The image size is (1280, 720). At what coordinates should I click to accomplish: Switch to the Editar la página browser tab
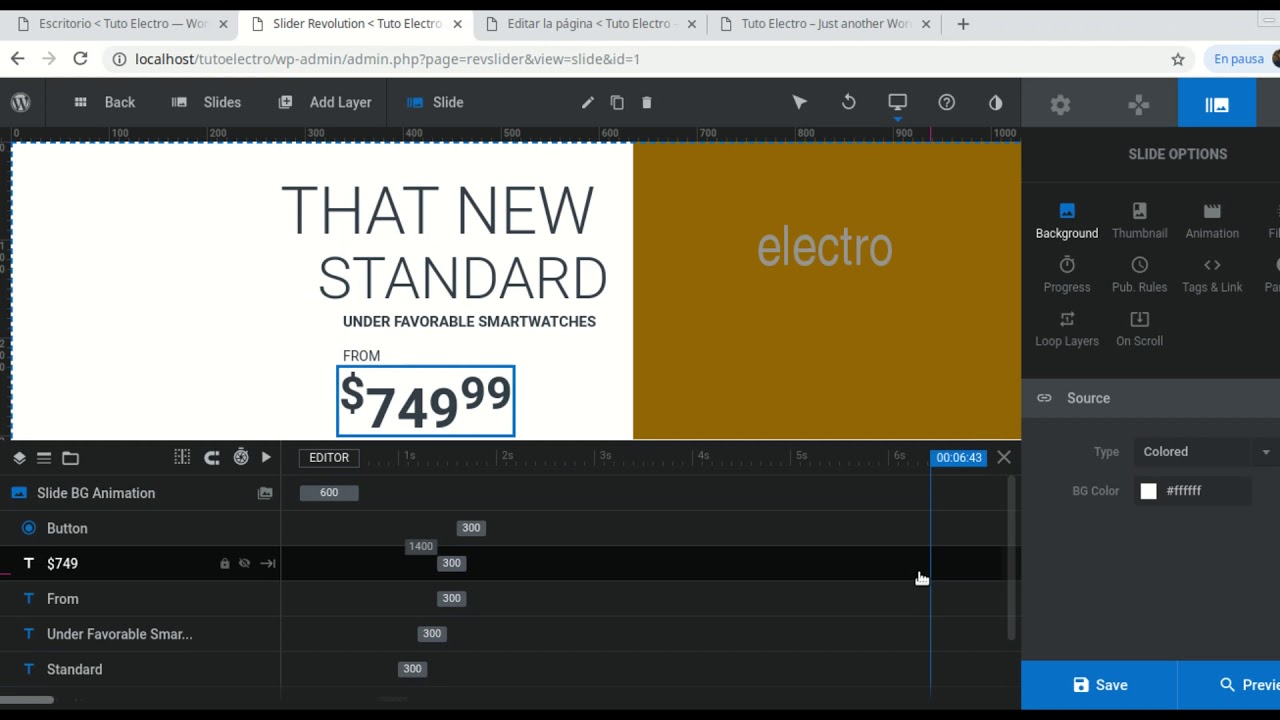click(x=590, y=24)
